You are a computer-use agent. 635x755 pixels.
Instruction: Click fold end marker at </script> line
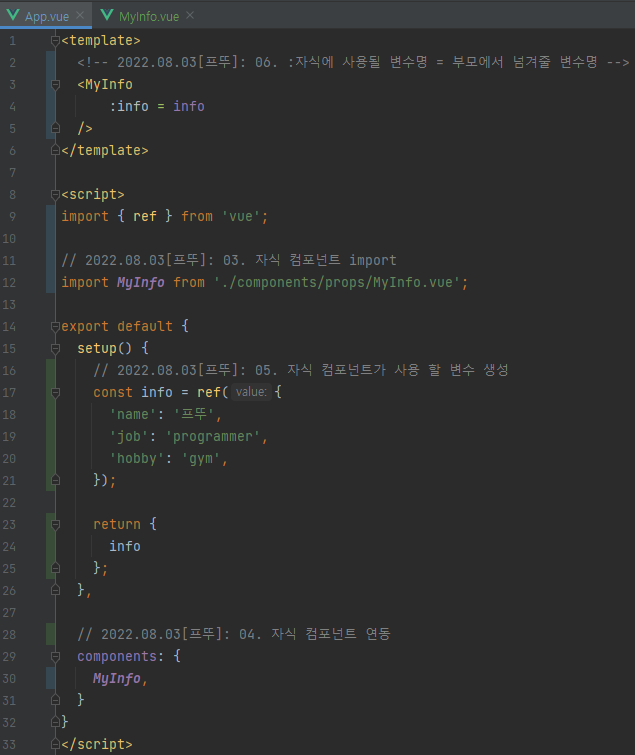pyautogui.click(x=55, y=744)
